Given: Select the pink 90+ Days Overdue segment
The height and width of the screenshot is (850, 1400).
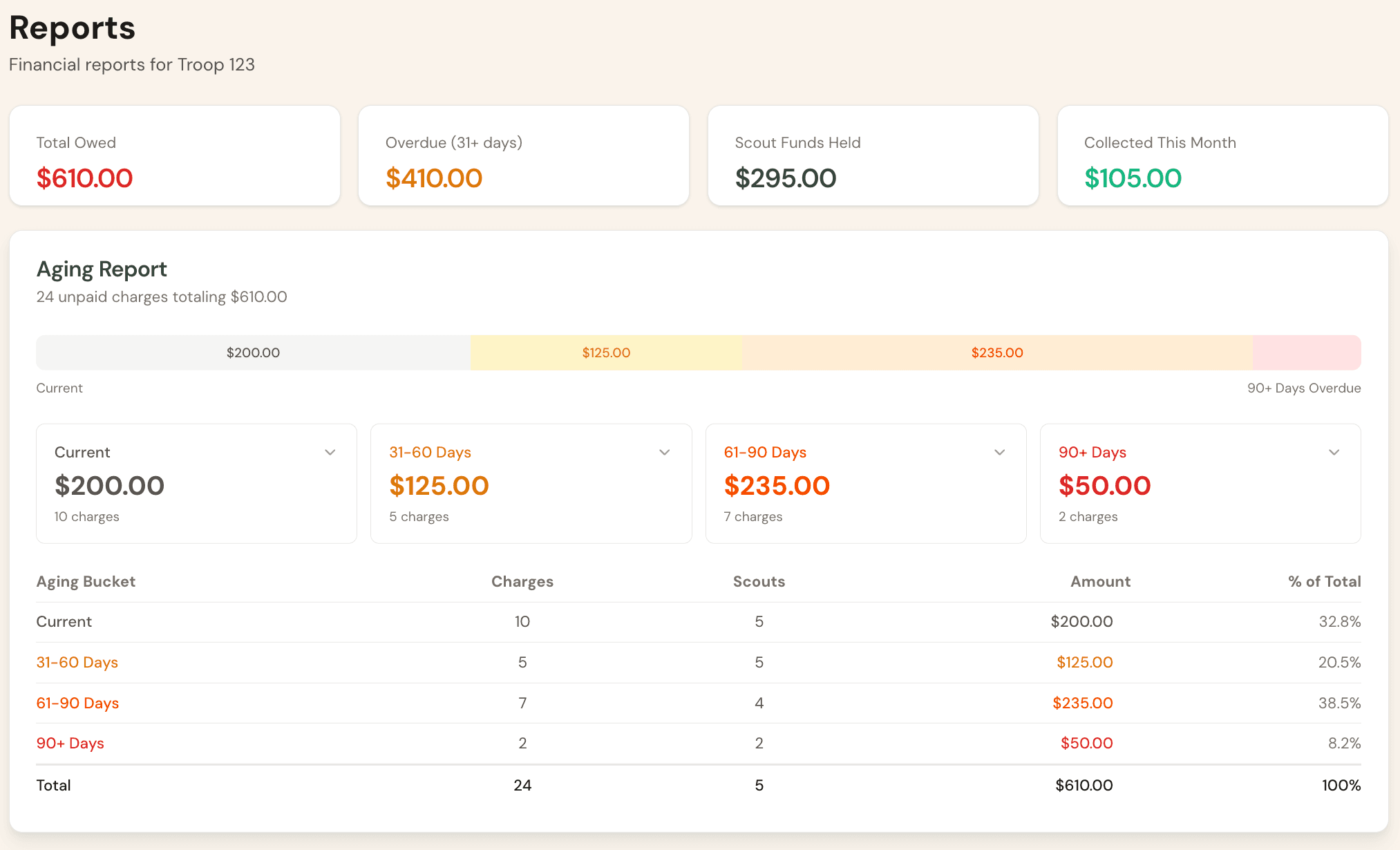Looking at the screenshot, I should pos(1306,352).
